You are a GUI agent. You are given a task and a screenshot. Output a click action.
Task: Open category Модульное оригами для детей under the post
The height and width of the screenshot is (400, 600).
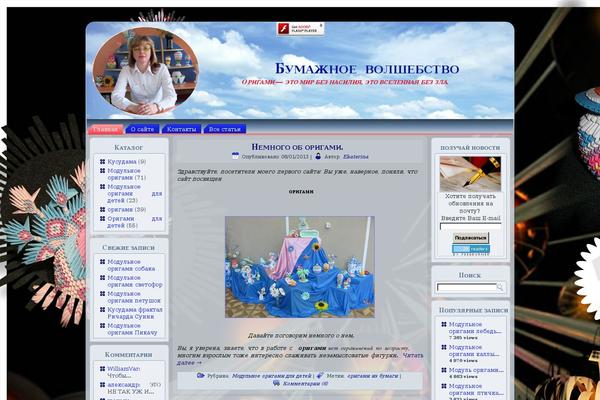[271, 376]
